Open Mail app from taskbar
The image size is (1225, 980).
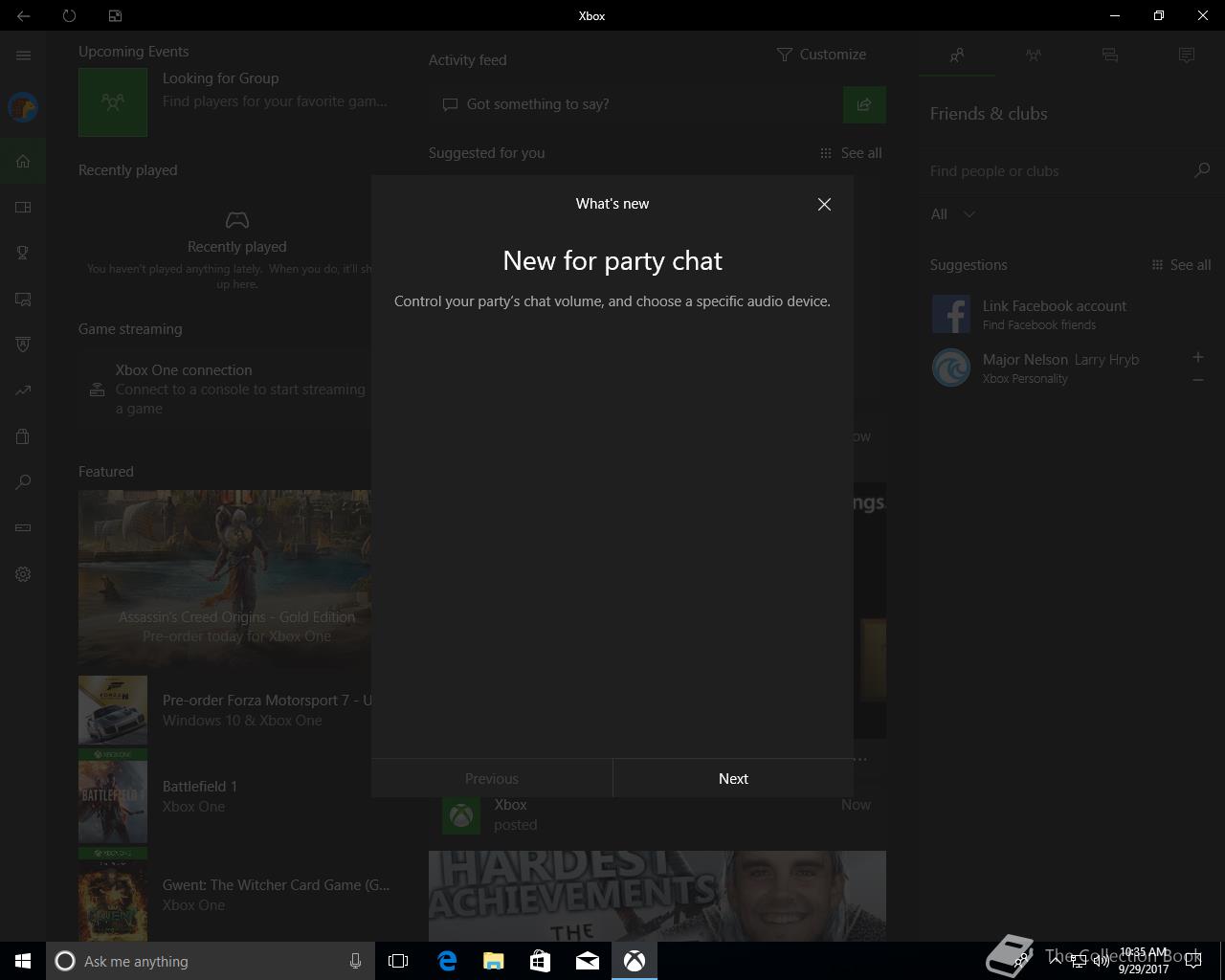tap(588, 961)
